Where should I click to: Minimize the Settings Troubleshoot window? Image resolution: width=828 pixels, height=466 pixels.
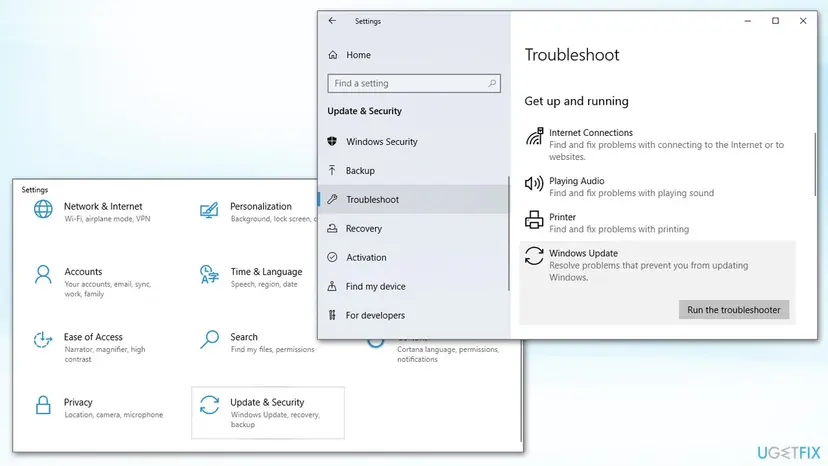coord(748,21)
